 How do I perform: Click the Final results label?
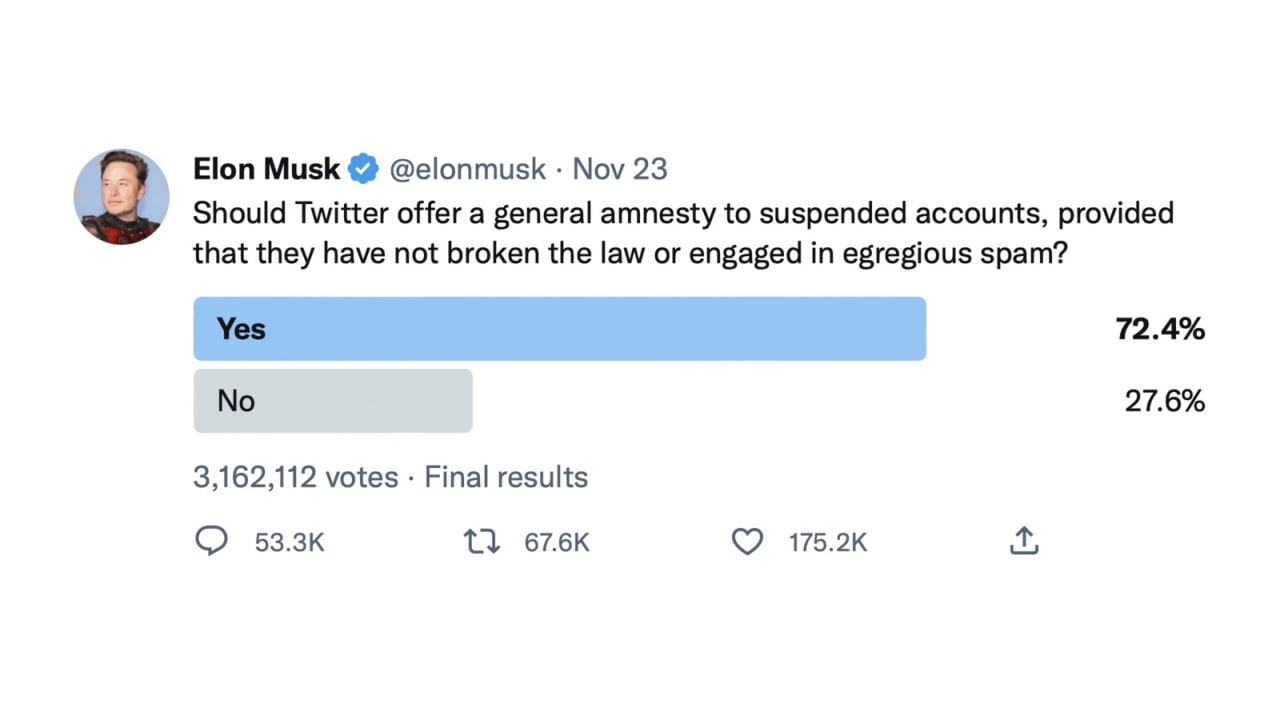(x=506, y=477)
